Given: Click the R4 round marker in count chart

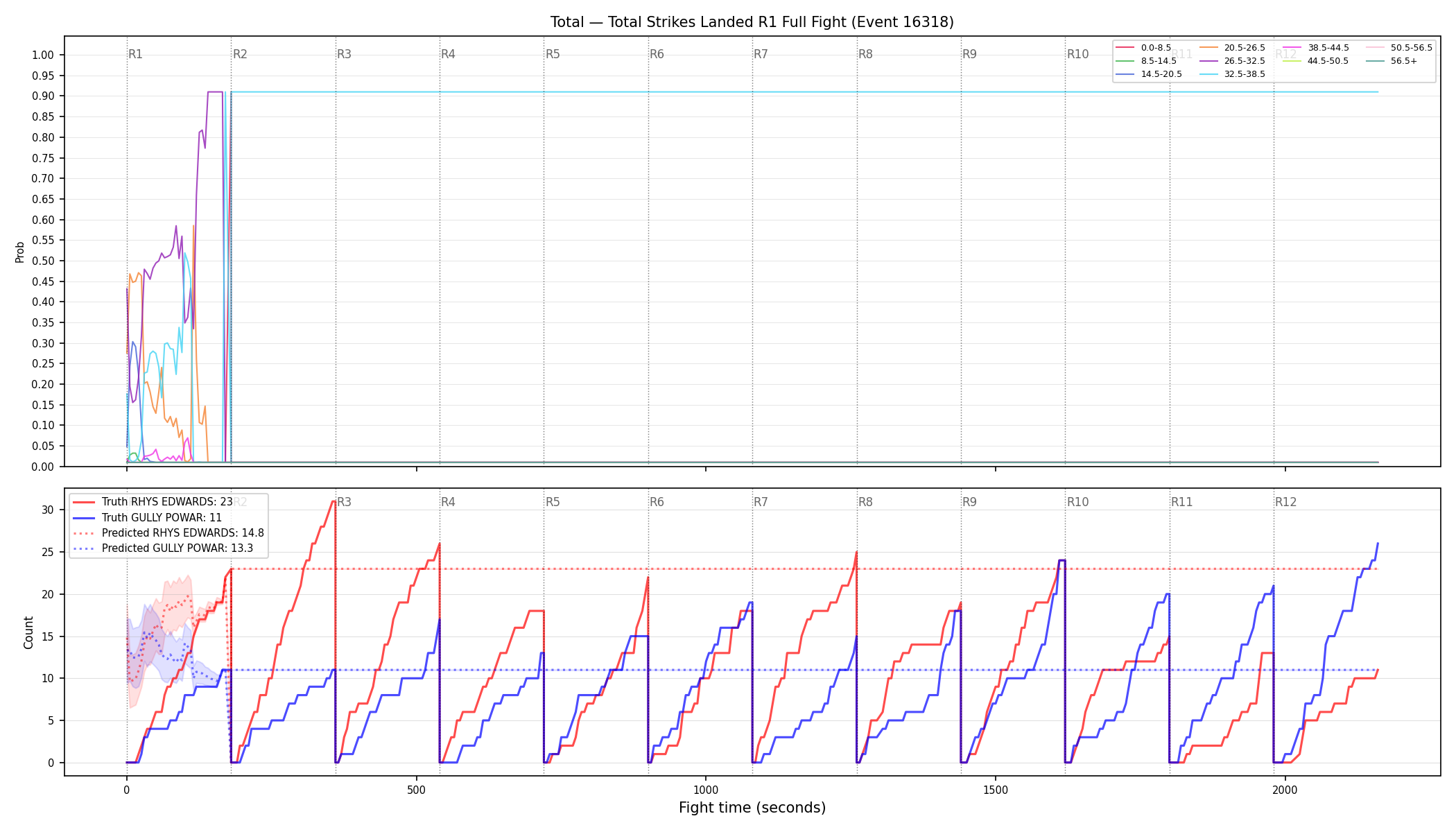Looking at the screenshot, I should coord(448,502).
